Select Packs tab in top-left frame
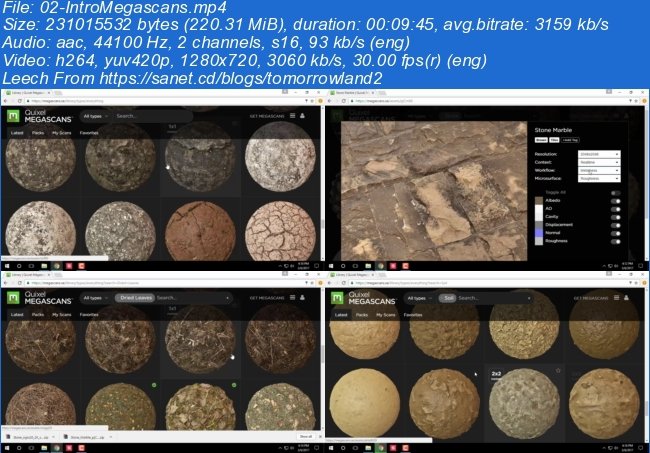Image resolution: width=650 pixels, height=453 pixels. 38,133
